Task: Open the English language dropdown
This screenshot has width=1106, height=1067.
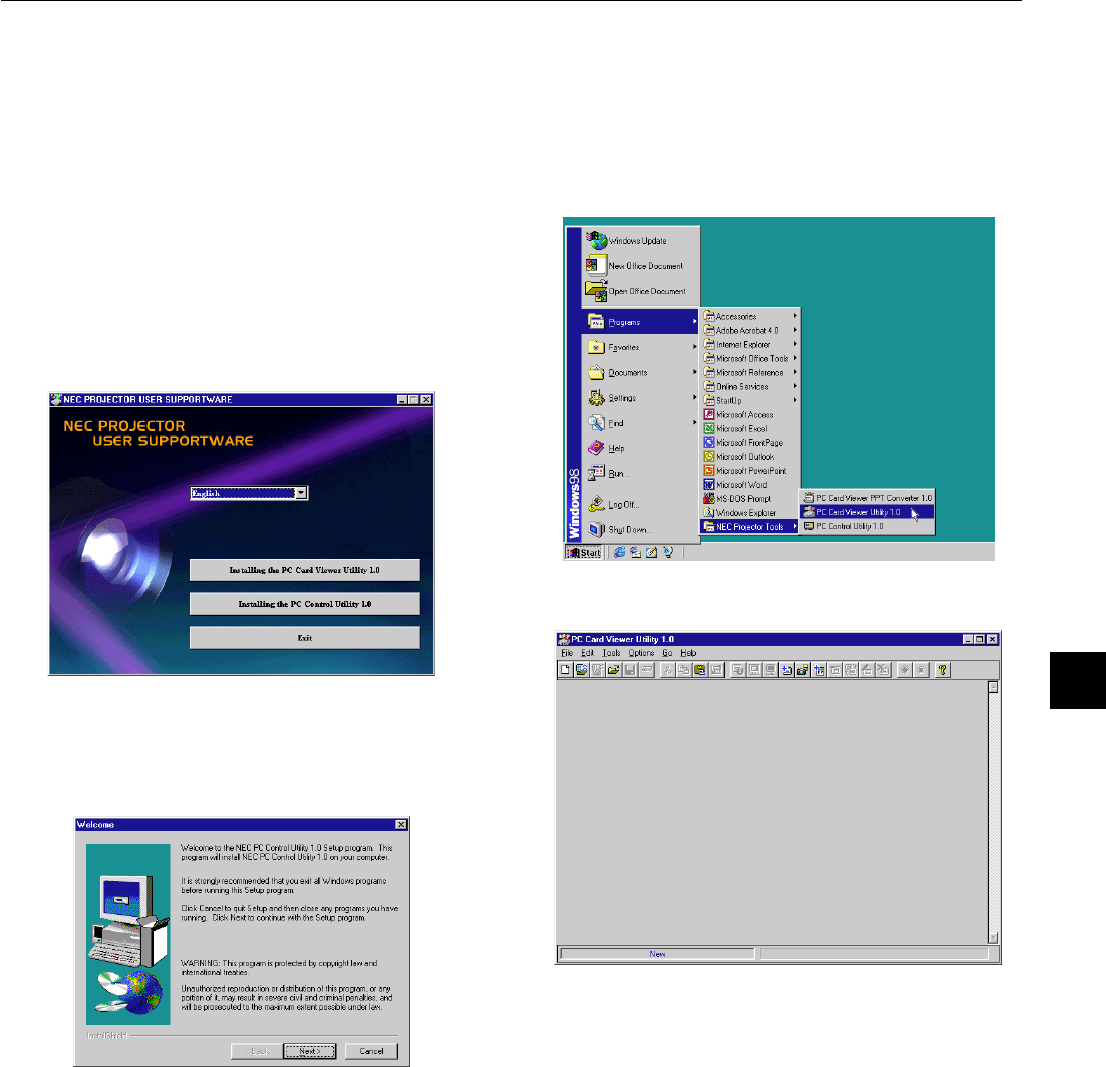Action: 301,493
